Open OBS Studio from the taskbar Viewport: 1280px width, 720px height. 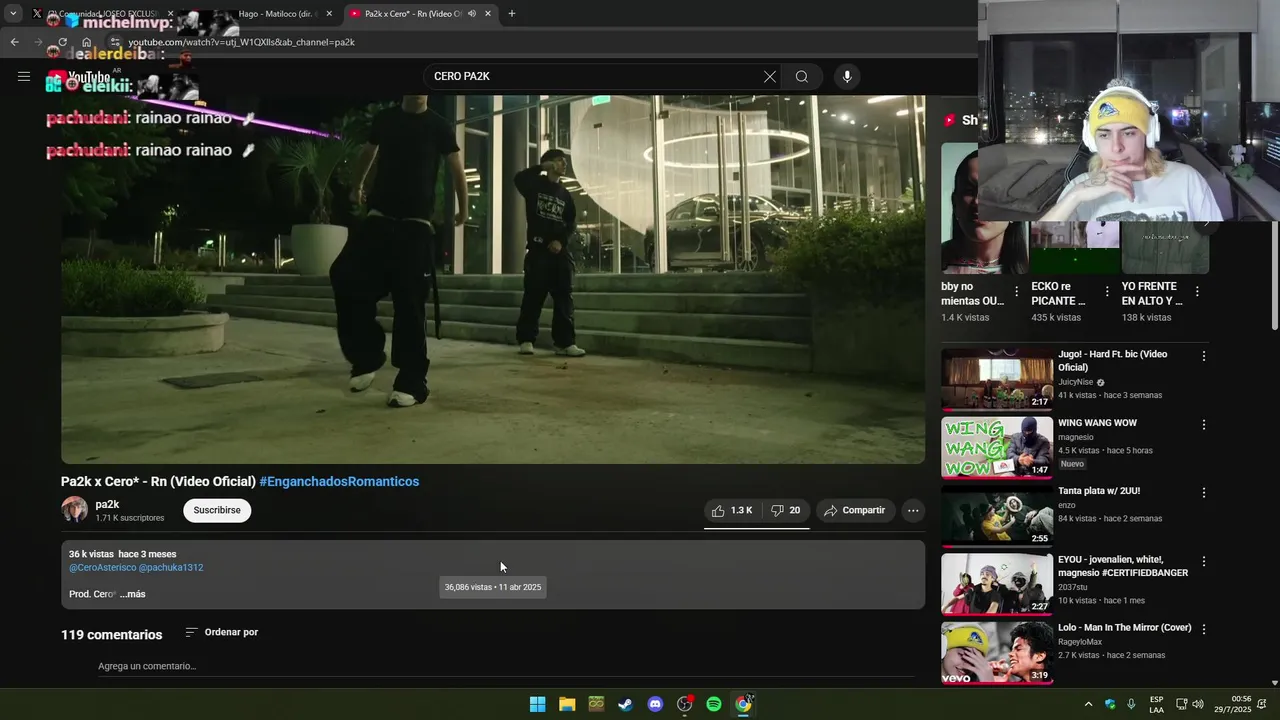coord(685,704)
